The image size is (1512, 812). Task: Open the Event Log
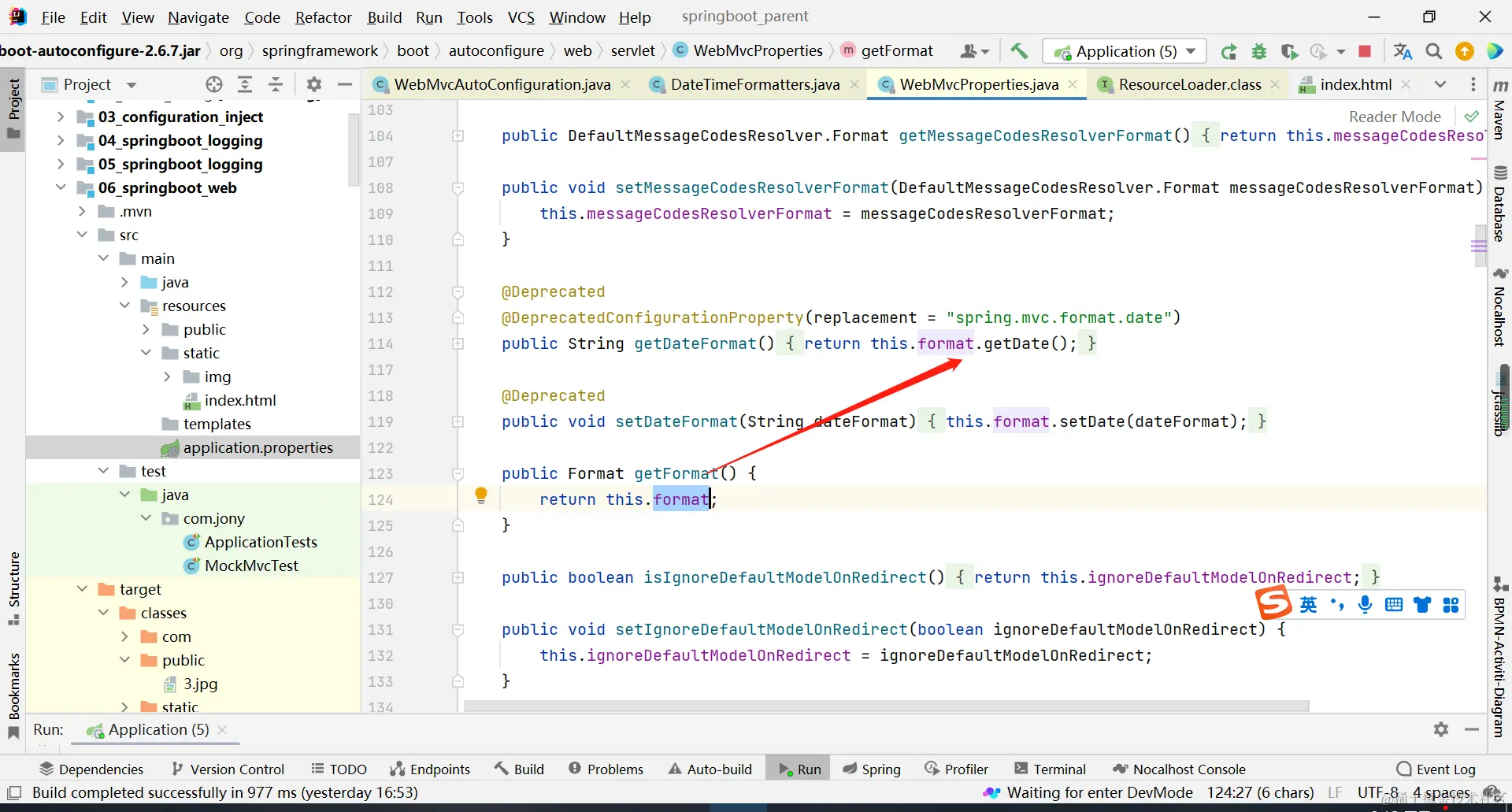coord(1436,769)
